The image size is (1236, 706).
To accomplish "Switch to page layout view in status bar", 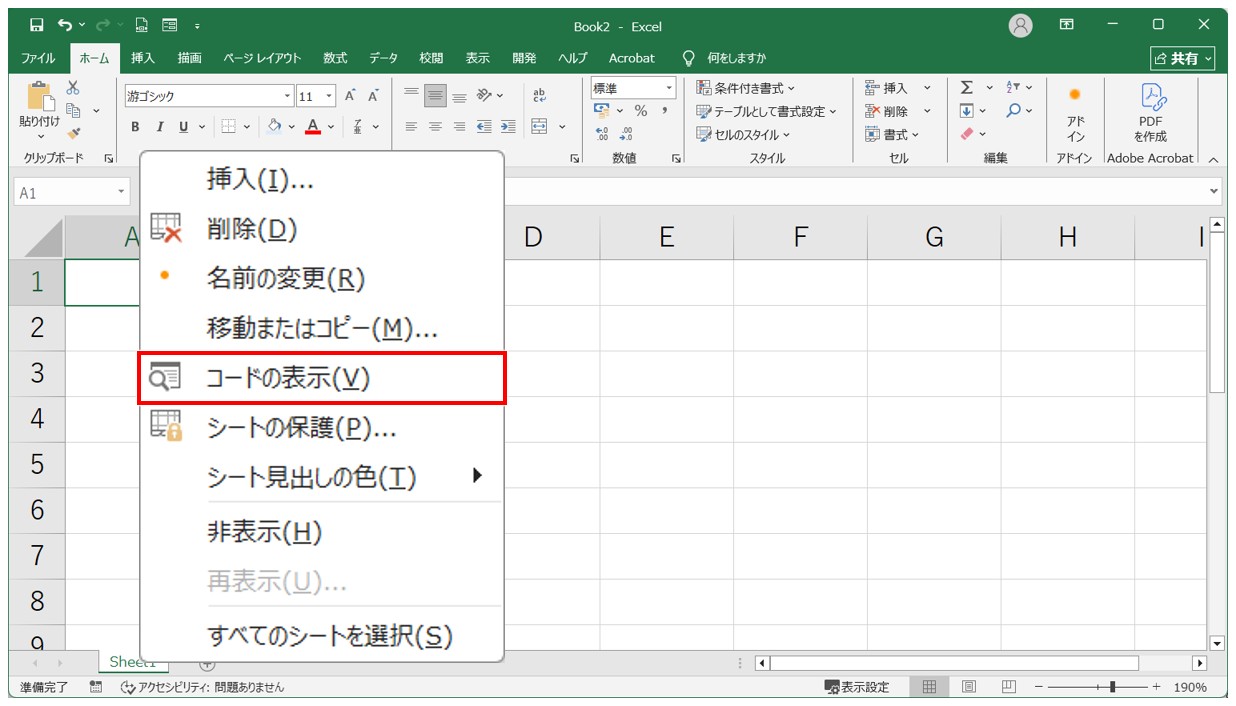I will click(x=969, y=687).
